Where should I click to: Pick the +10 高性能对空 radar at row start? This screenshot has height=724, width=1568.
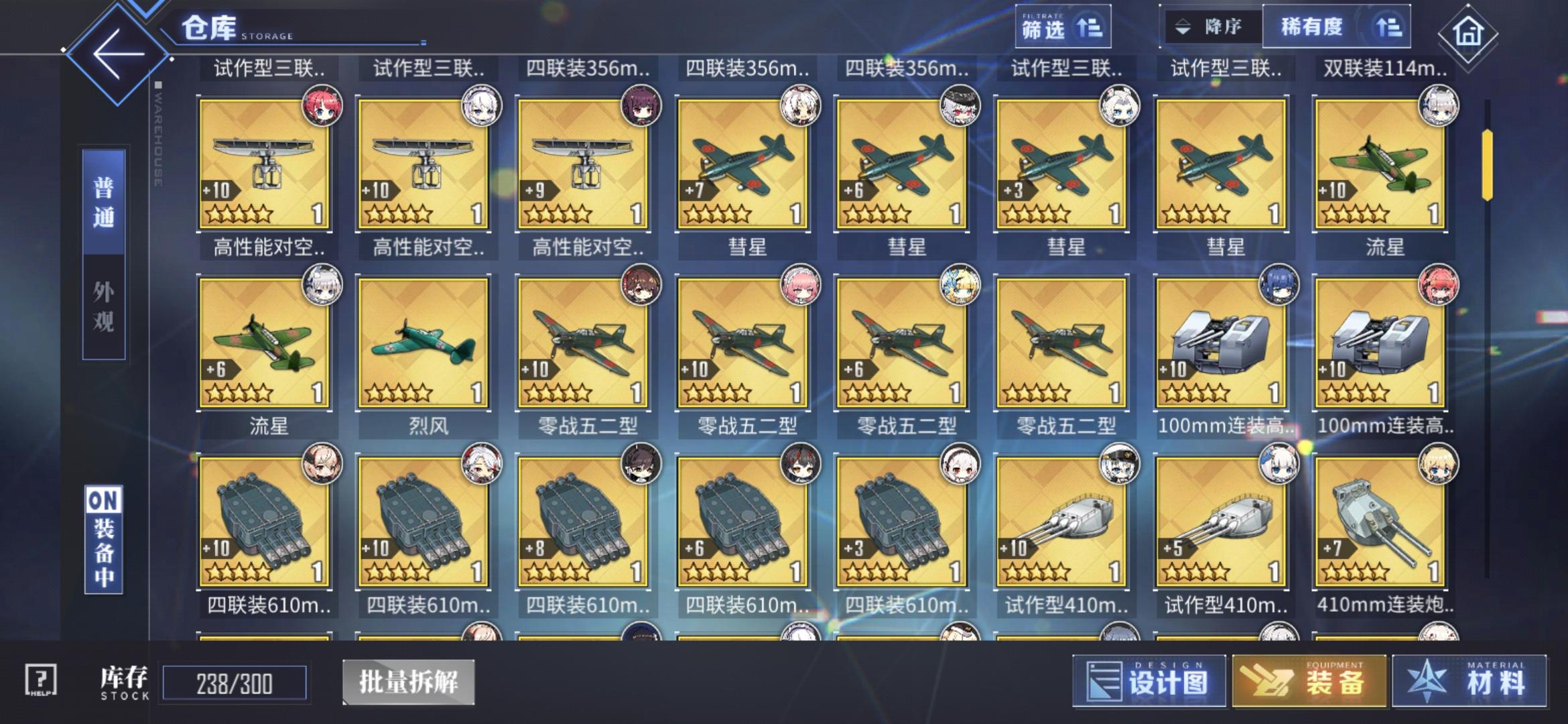[x=264, y=164]
